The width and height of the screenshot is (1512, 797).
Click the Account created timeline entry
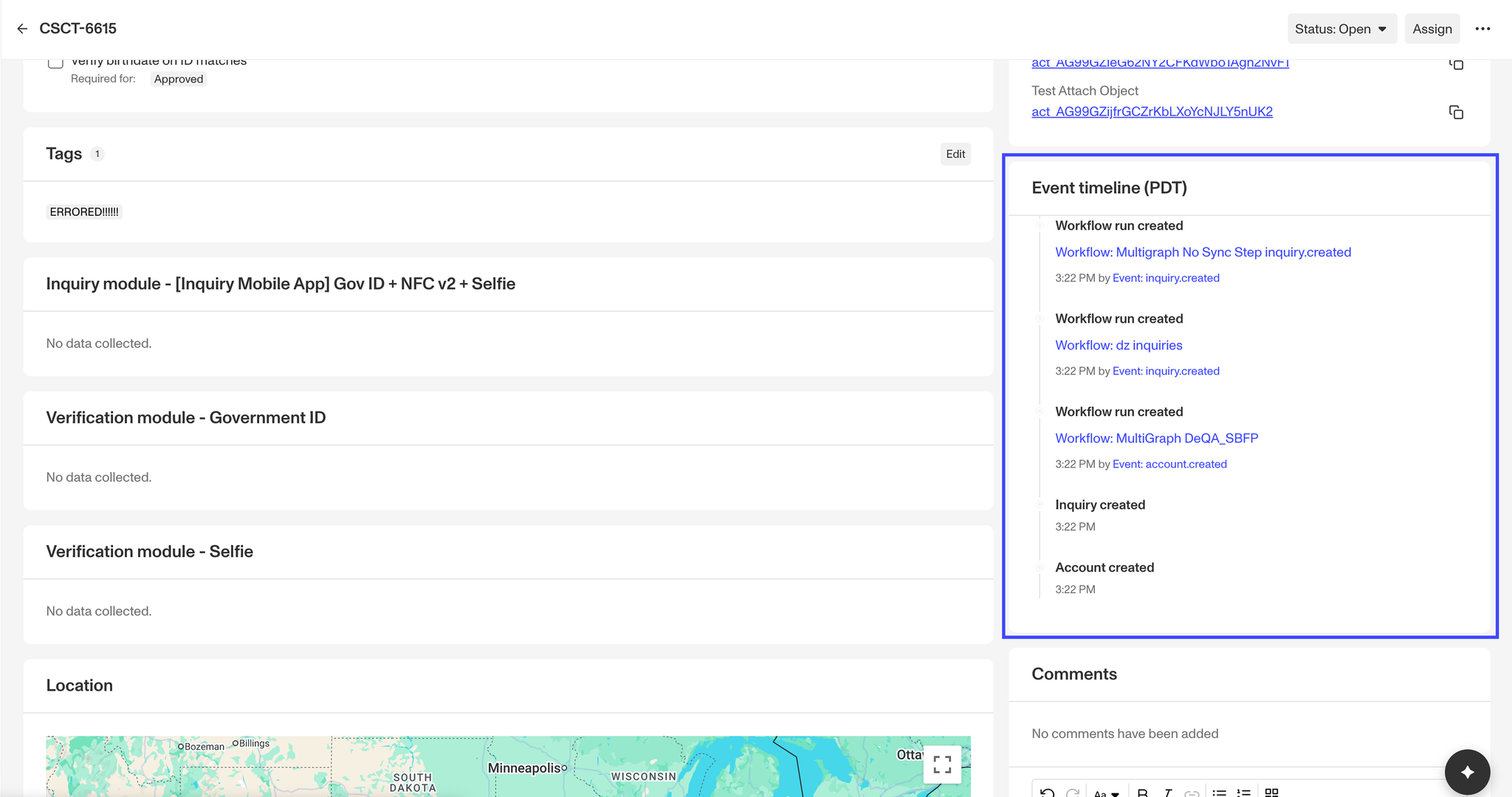point(1104,567)
